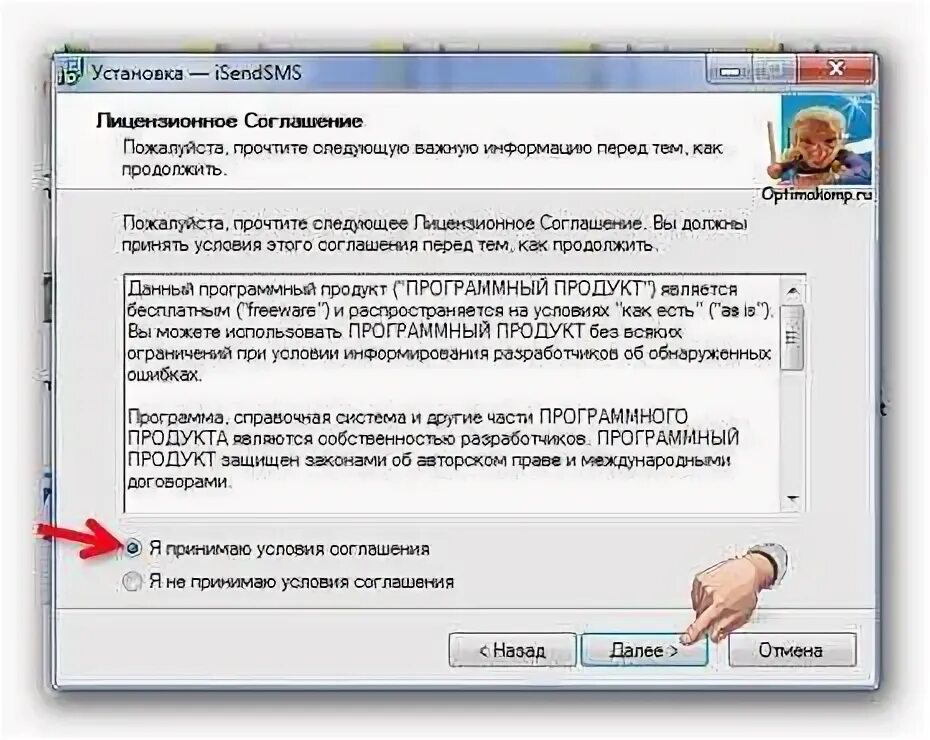Close the iSendSMS installer window
Screen dimensions: 930x740
click(x=835, y=70)
